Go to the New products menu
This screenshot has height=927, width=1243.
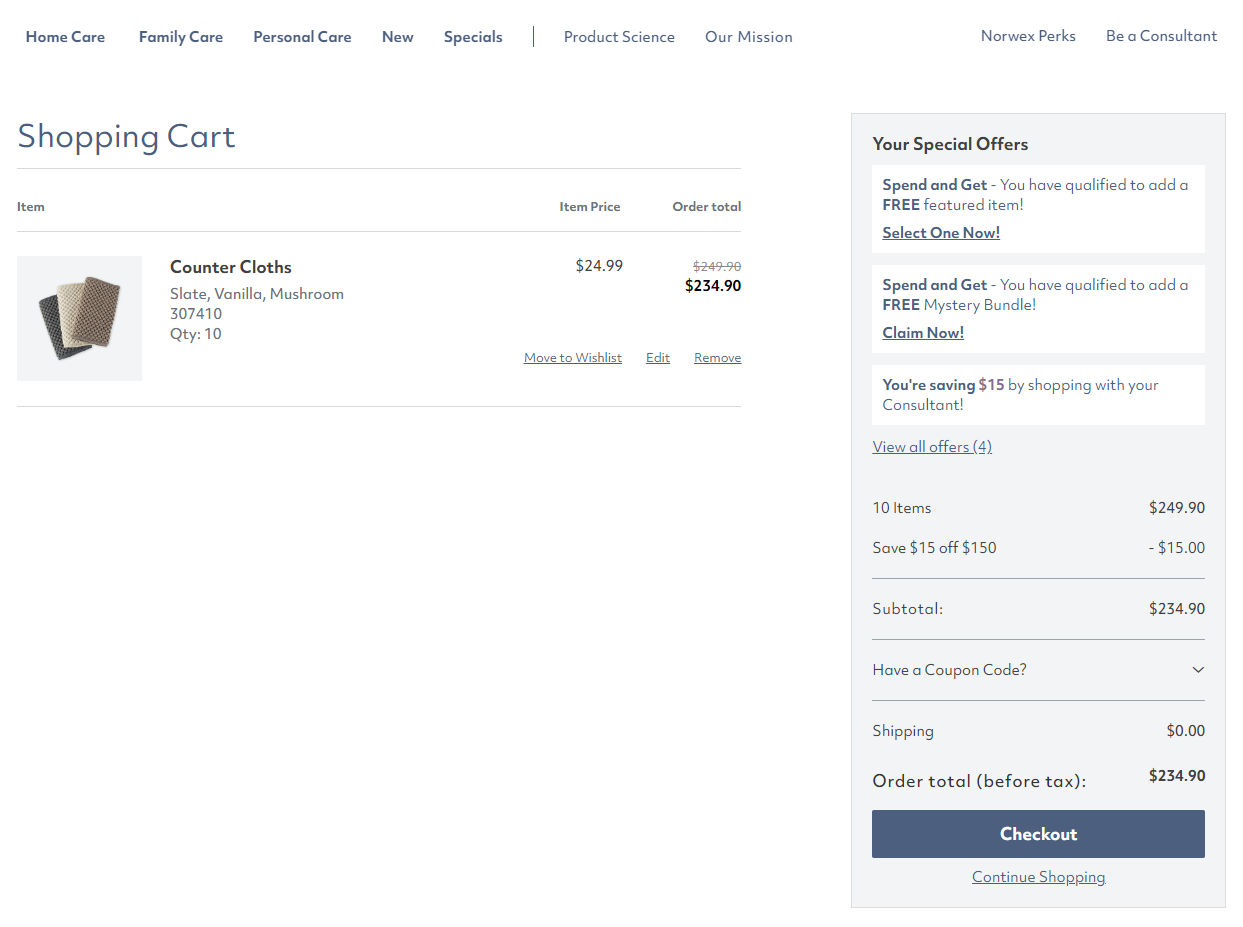(398, 37)
